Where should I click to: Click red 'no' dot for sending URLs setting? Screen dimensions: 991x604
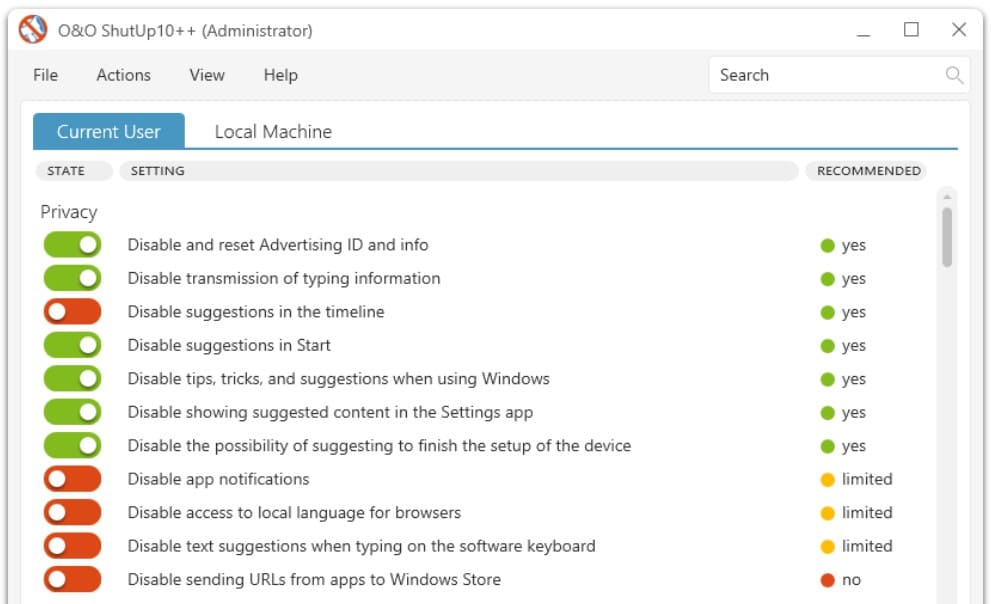coord(827,580)
